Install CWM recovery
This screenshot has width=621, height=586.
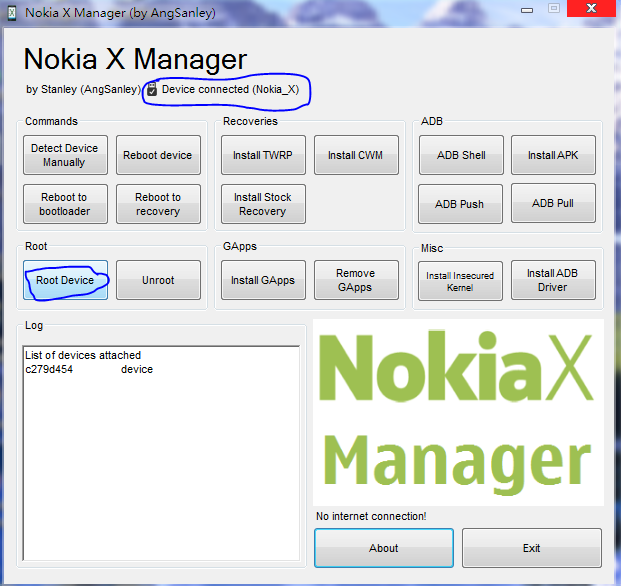coord(356,155)
